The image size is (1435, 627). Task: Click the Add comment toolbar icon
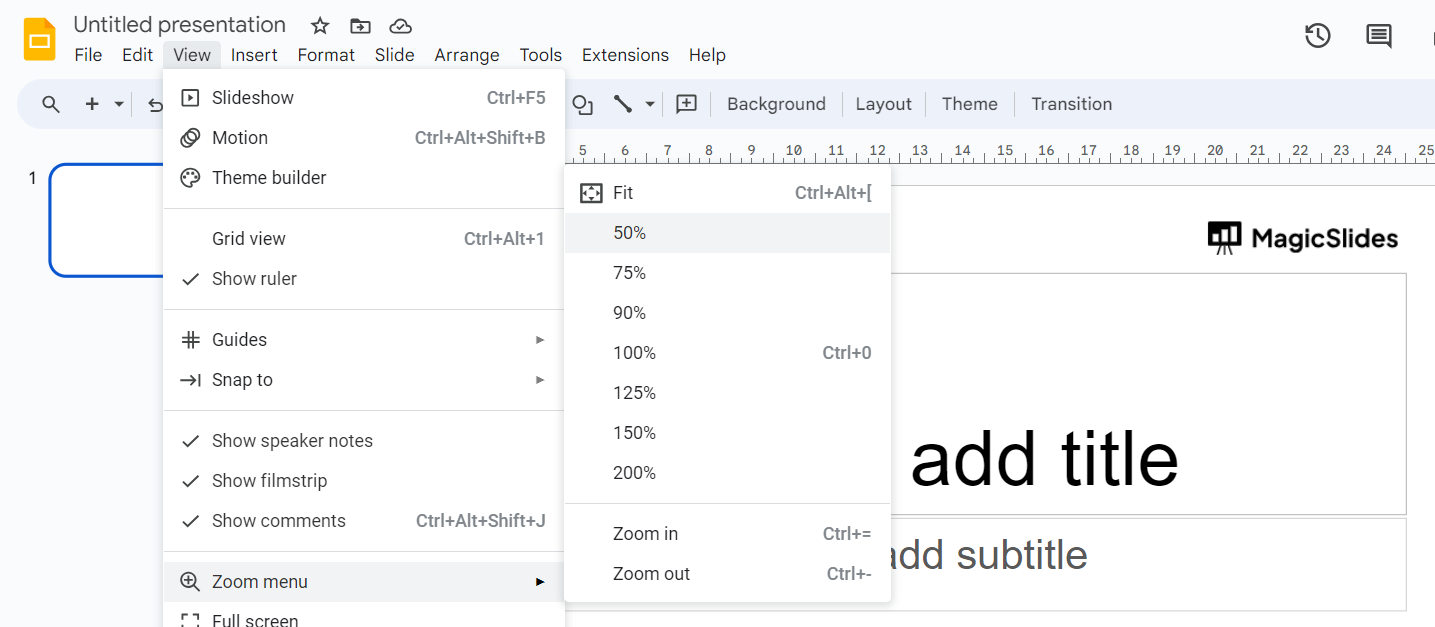coord(686,104)
